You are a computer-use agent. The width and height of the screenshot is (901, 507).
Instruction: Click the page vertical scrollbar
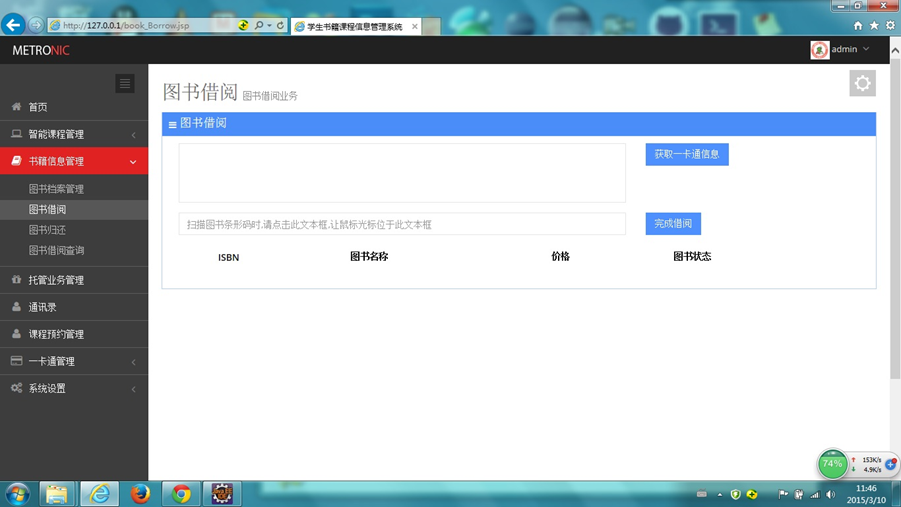(x=895, y=218)
